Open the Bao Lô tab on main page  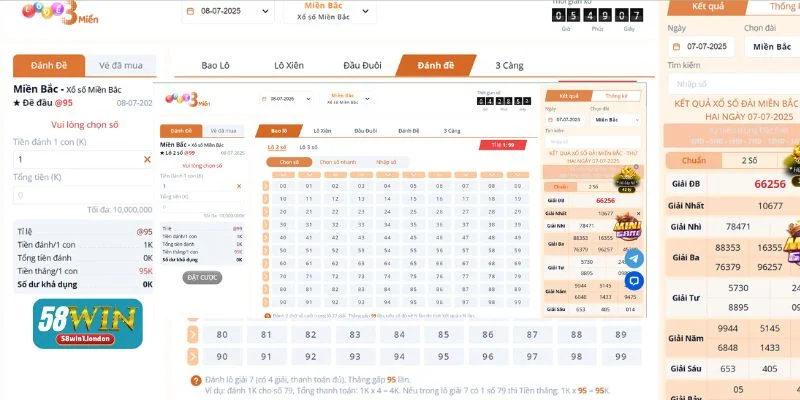pos(215,65)
